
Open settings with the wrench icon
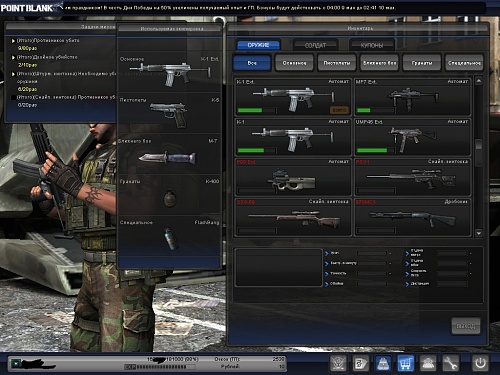tap(450, 363)
